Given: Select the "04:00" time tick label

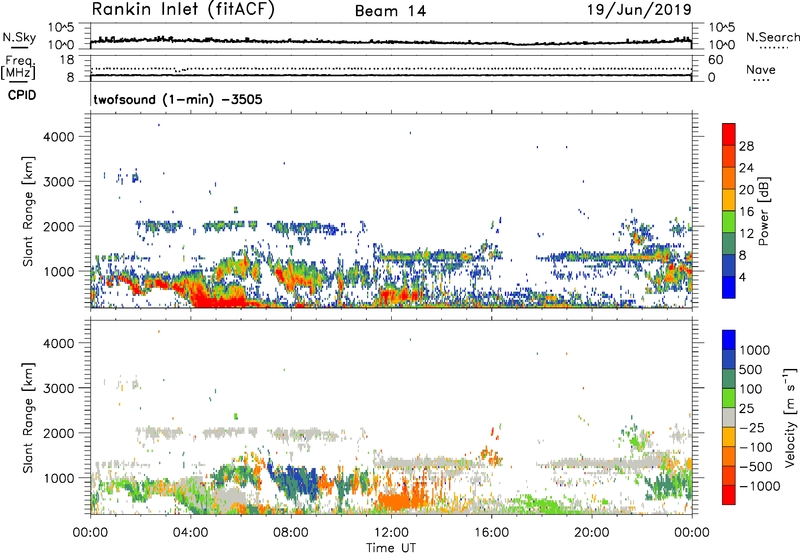Looking at the screenshot, I should tap(191, 533).
